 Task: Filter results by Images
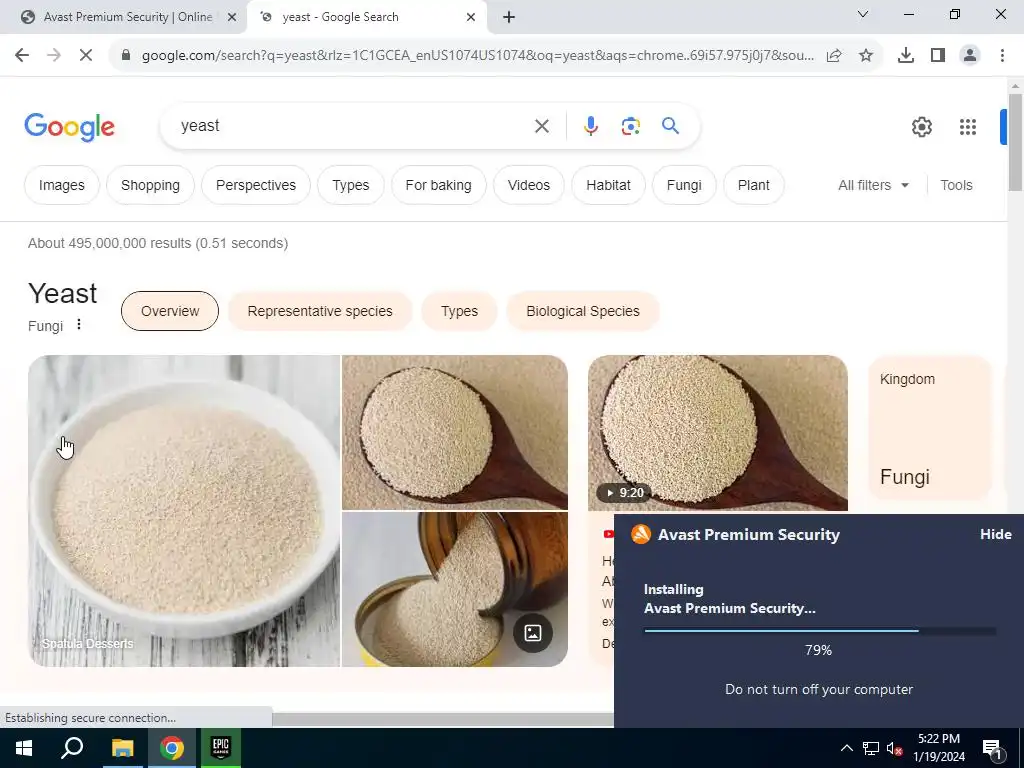click(61, 185)
